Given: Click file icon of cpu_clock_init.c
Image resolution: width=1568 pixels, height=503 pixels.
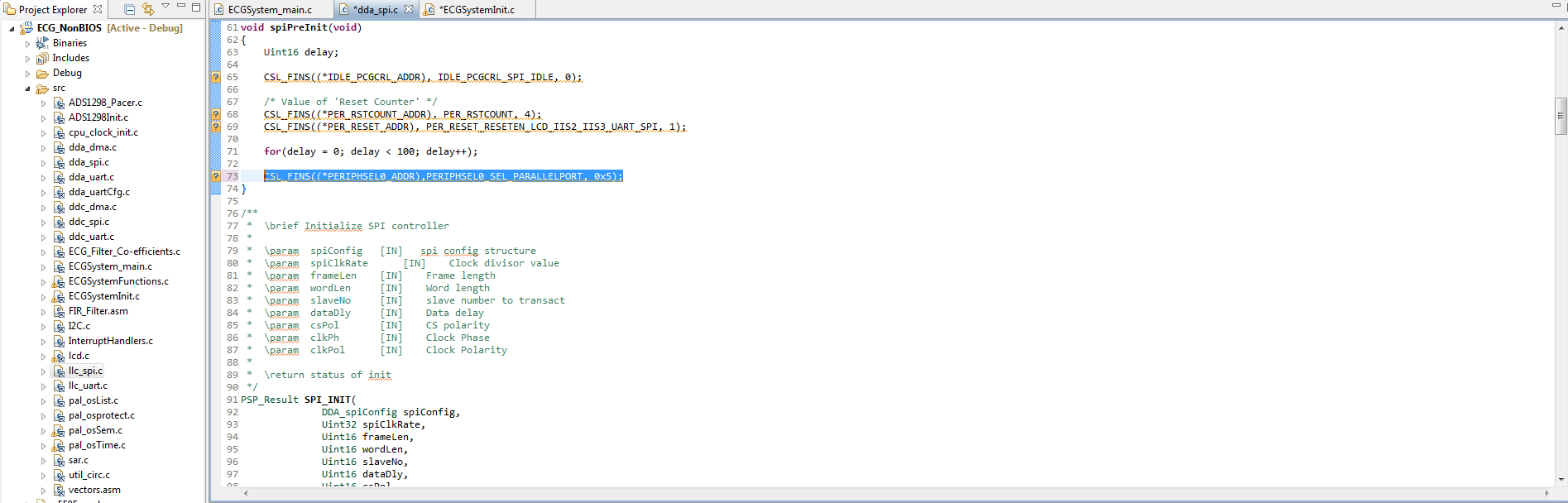Looking at the screenshot, I should pyautogui.click(x=59, y=132).
